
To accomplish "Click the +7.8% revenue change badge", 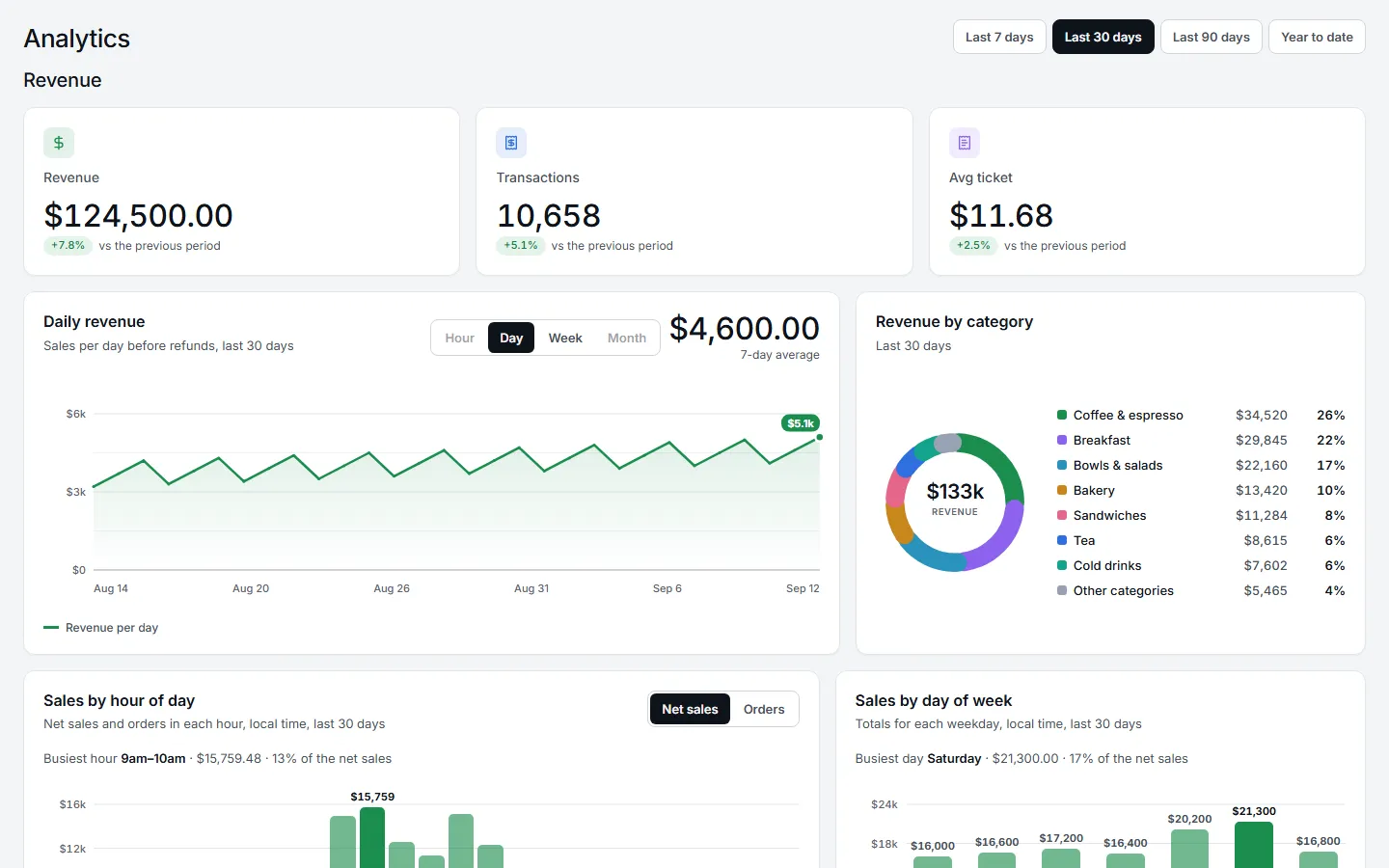I will 68,246.
